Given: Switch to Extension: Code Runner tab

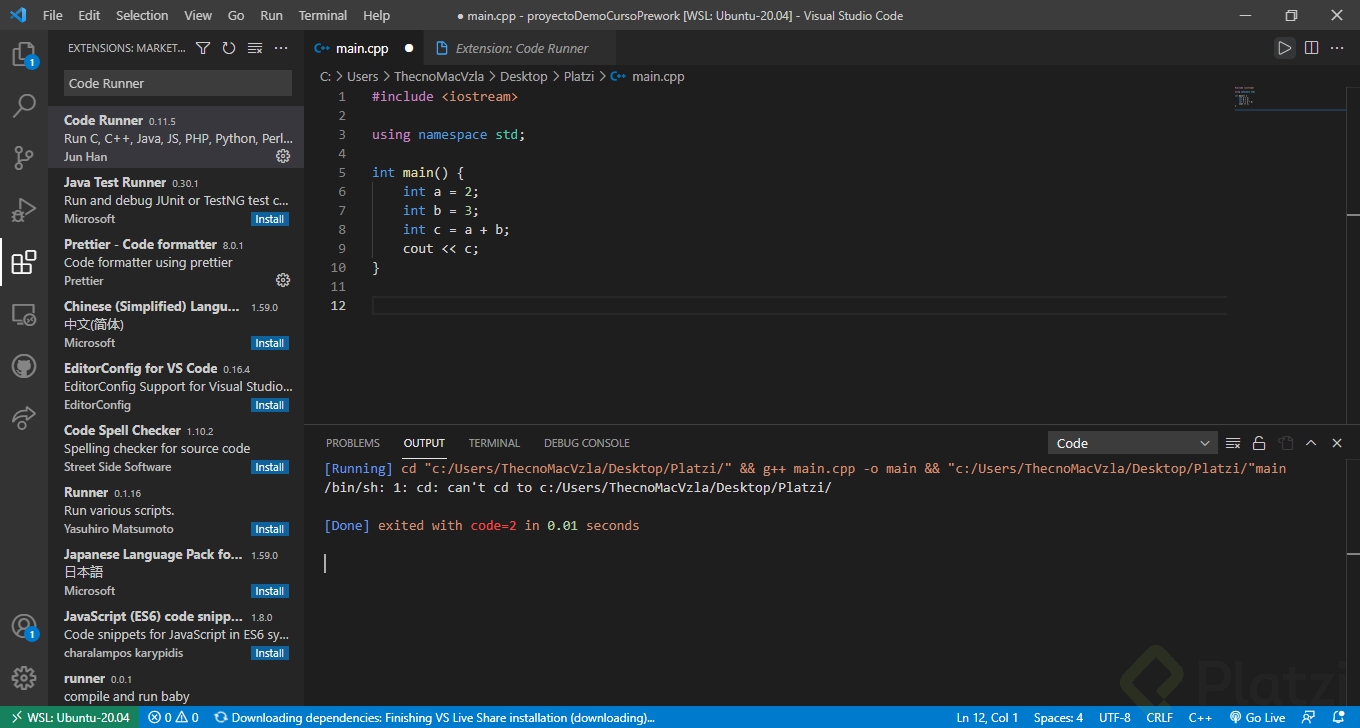Looking at the screenshot, I should [x=510, y=48].
